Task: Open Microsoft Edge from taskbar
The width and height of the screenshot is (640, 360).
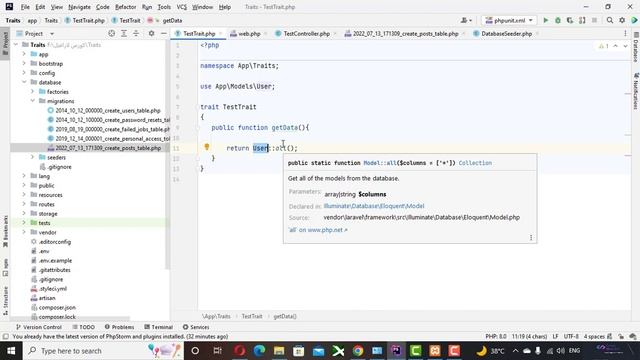Action: (259, 351)
